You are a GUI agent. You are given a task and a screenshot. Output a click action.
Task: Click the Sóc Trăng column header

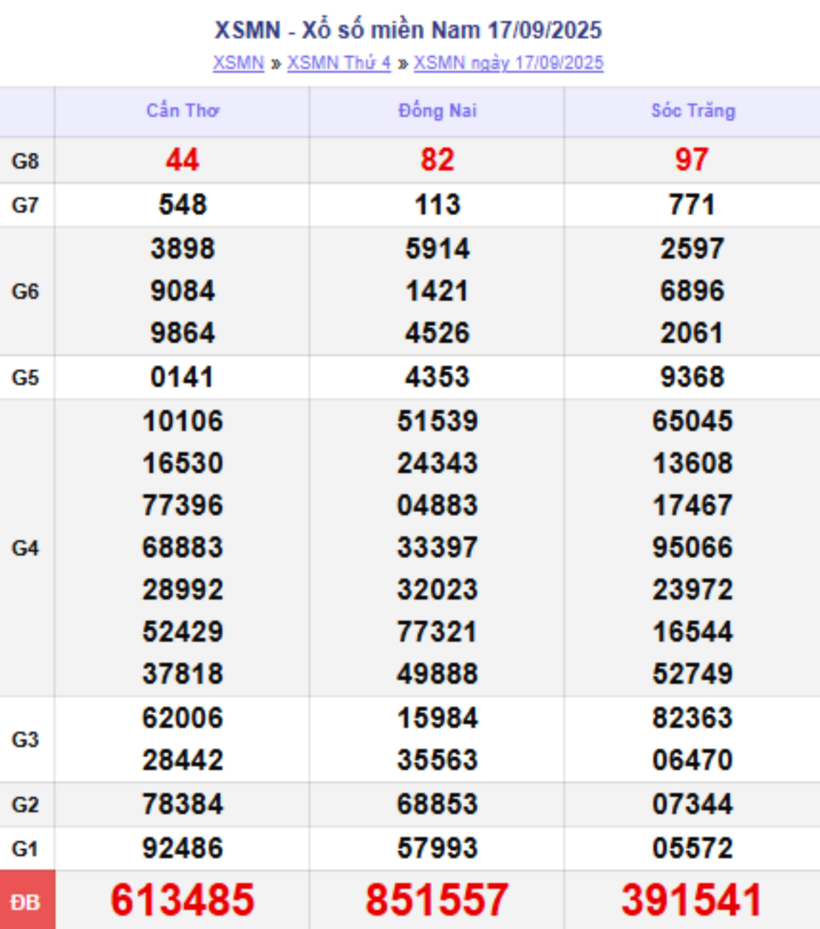(x=692, y=111)
